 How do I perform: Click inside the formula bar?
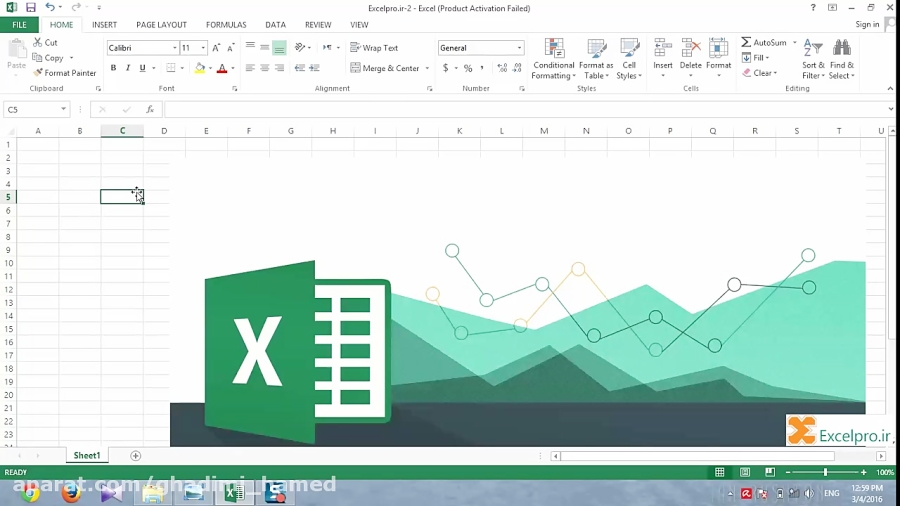(525, 109)
